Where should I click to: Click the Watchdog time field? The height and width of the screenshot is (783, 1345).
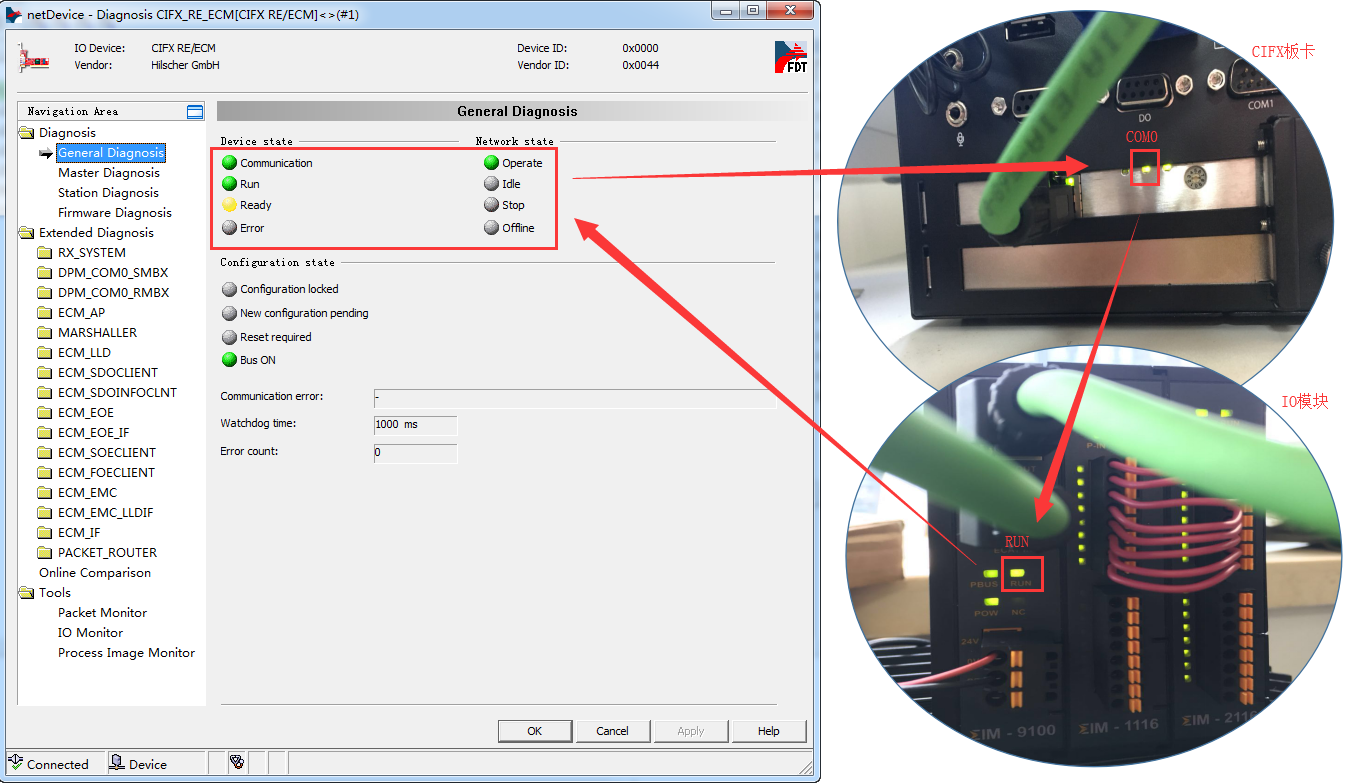tap(415, 425)
